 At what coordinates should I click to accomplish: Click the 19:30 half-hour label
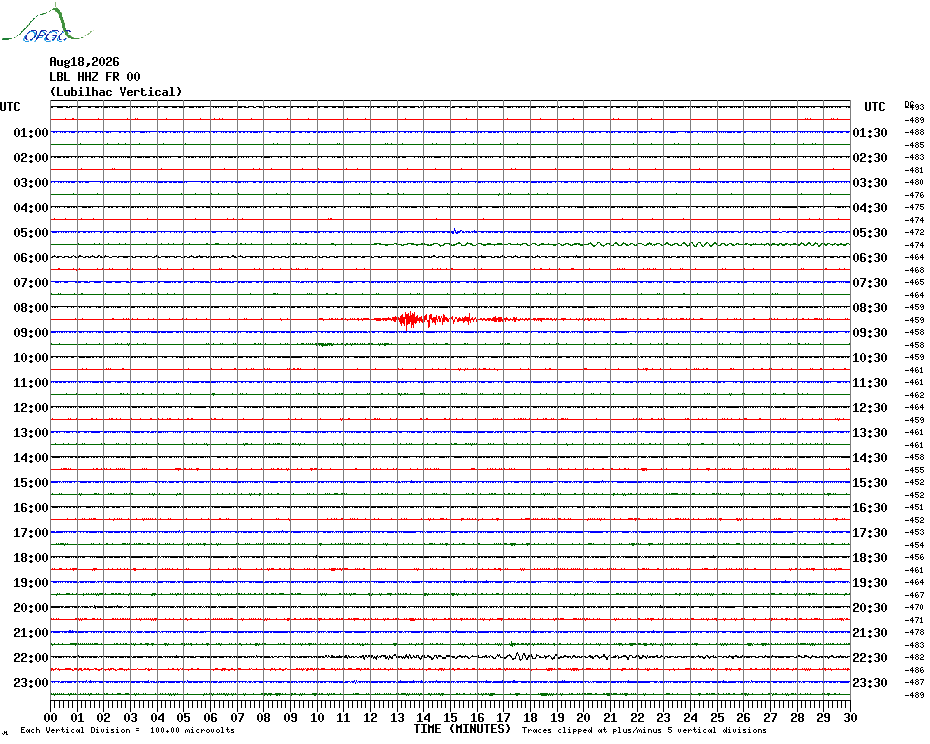click(x=870, y=583)
